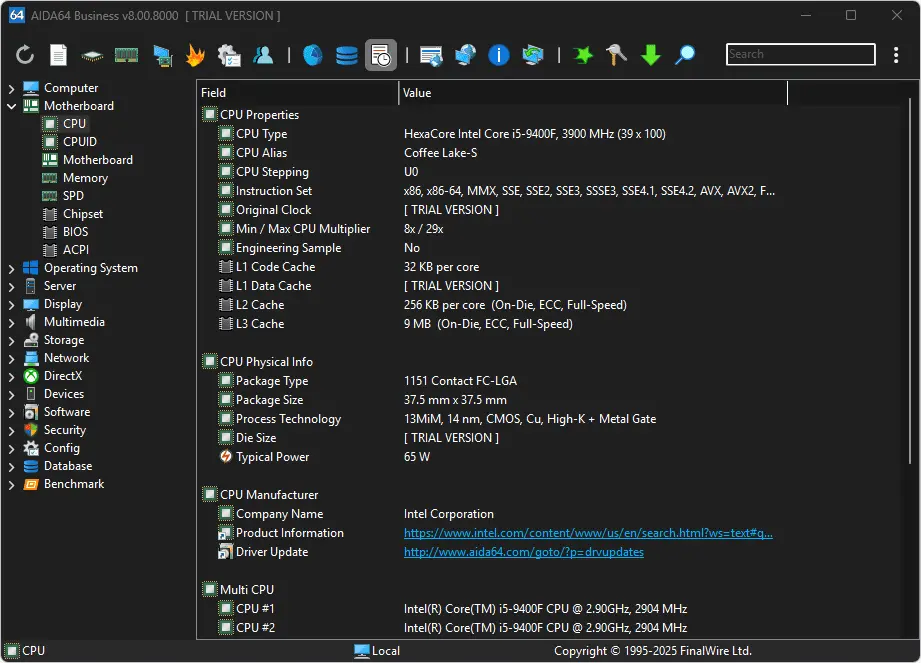921x663 pixels.
Task: Expand the Network tree node
Action: click(12, 359)
